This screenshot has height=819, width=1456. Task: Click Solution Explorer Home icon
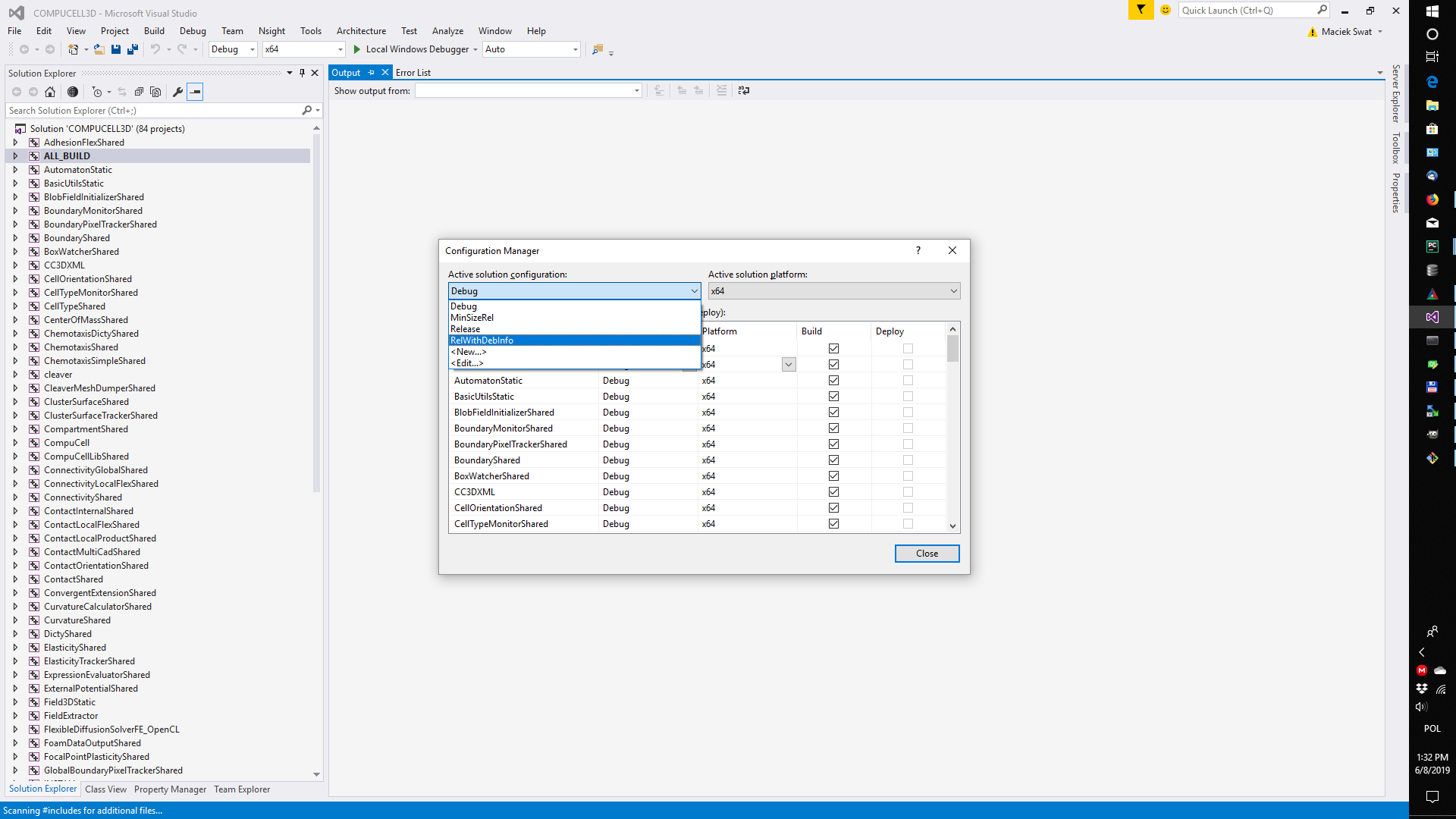[50, 92]
